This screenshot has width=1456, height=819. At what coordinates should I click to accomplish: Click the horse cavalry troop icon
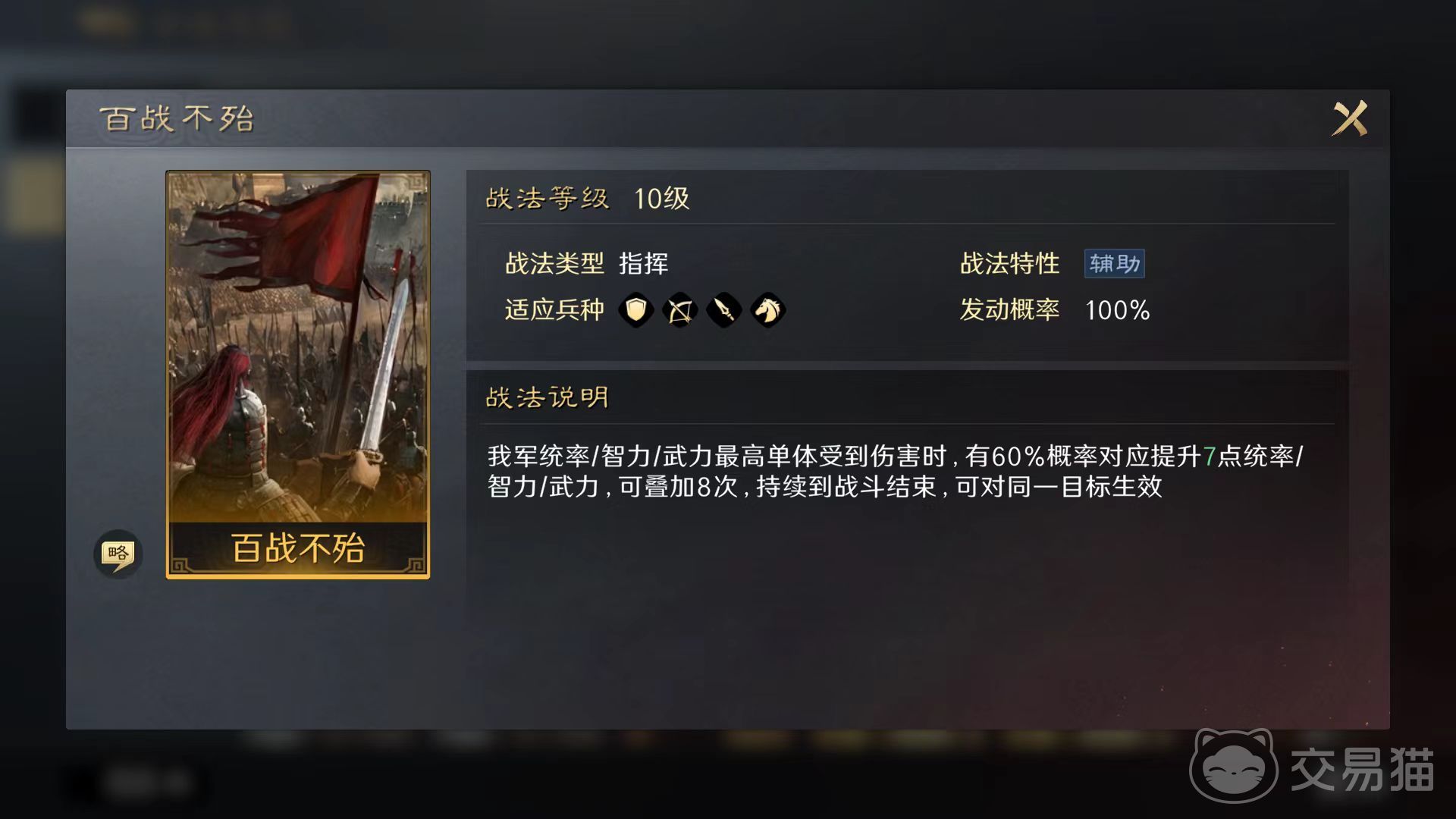[x=767, y=310]
